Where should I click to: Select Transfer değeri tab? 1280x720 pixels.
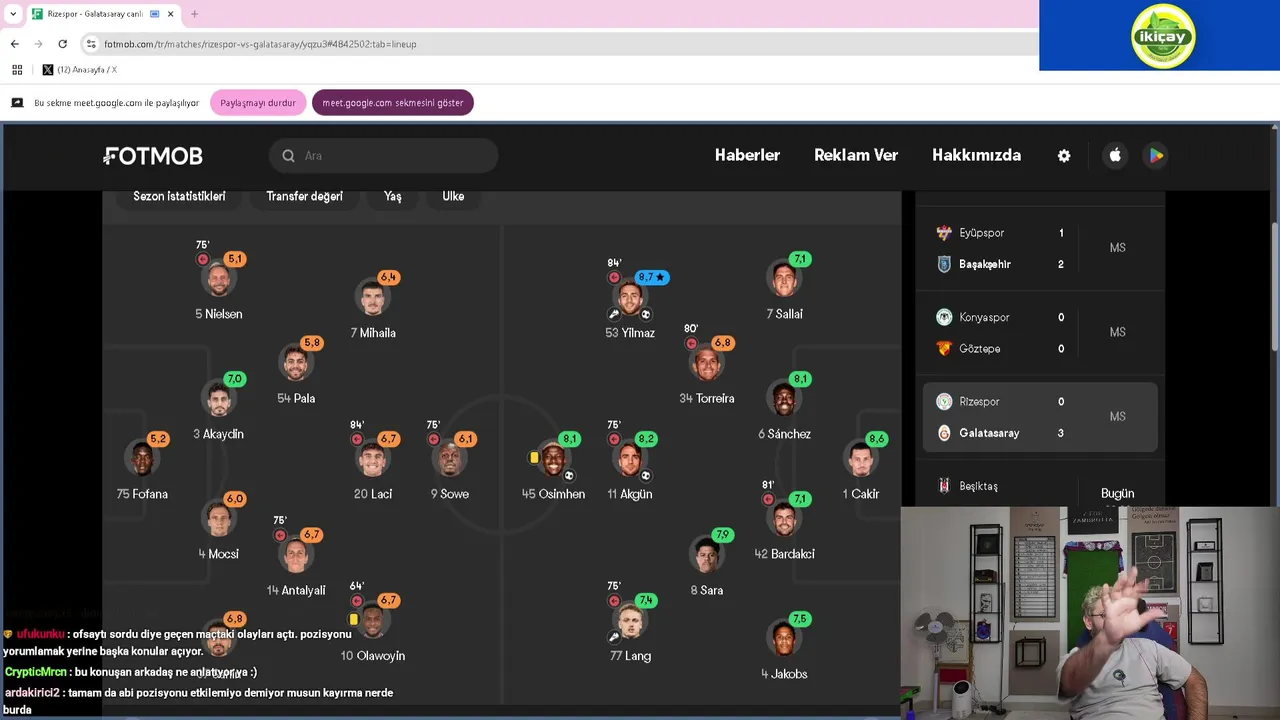pos(304,196)
